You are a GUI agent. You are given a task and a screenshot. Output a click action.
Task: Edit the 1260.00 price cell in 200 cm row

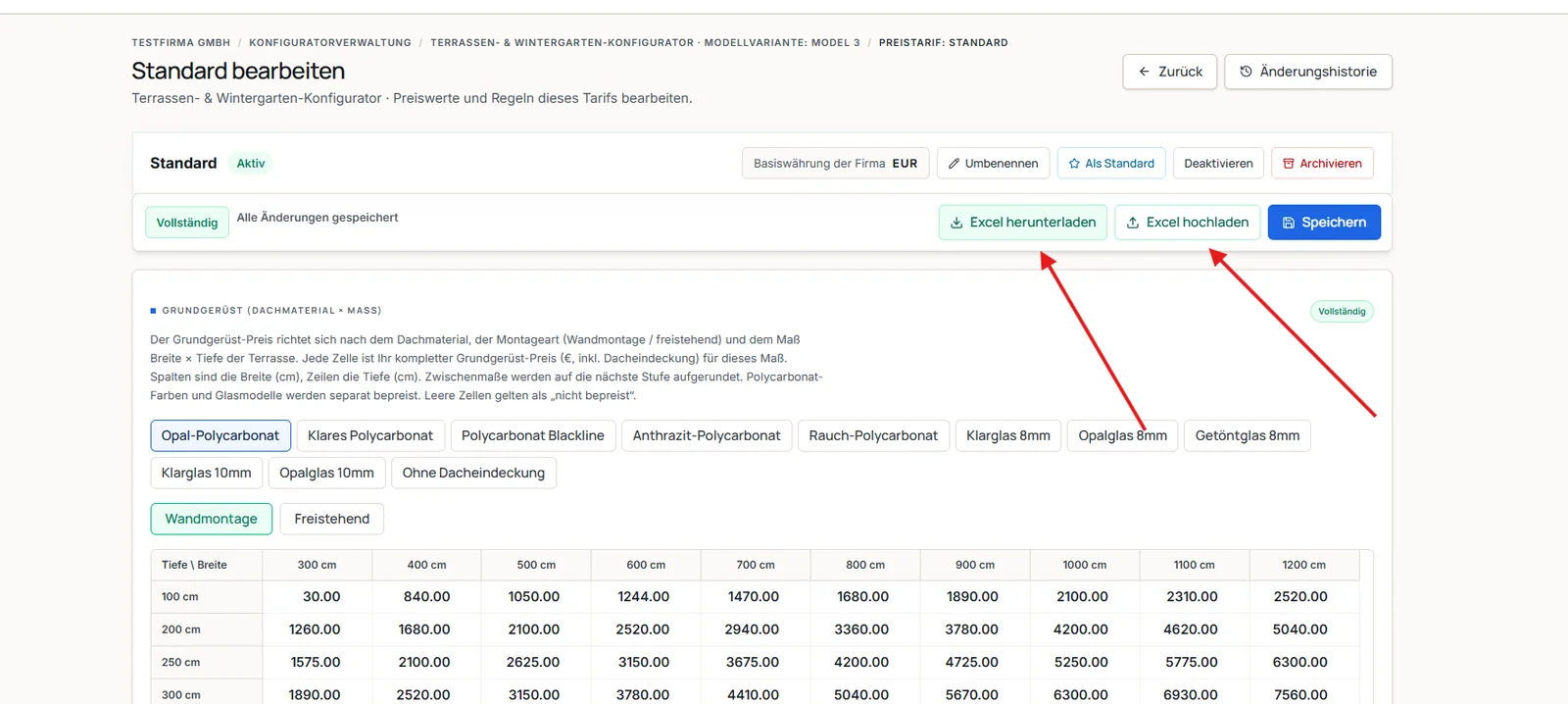(317, 629)
